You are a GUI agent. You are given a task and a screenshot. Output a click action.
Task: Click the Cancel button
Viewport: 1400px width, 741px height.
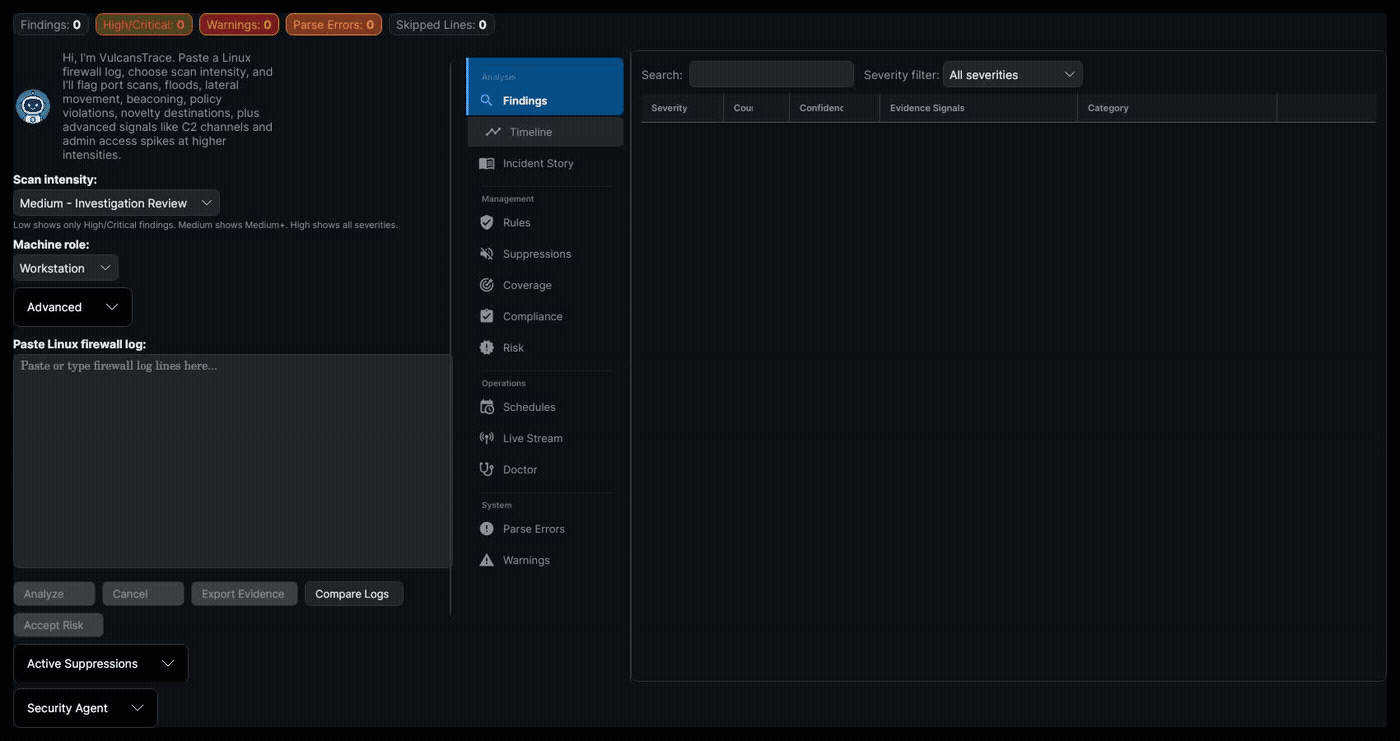143,594
